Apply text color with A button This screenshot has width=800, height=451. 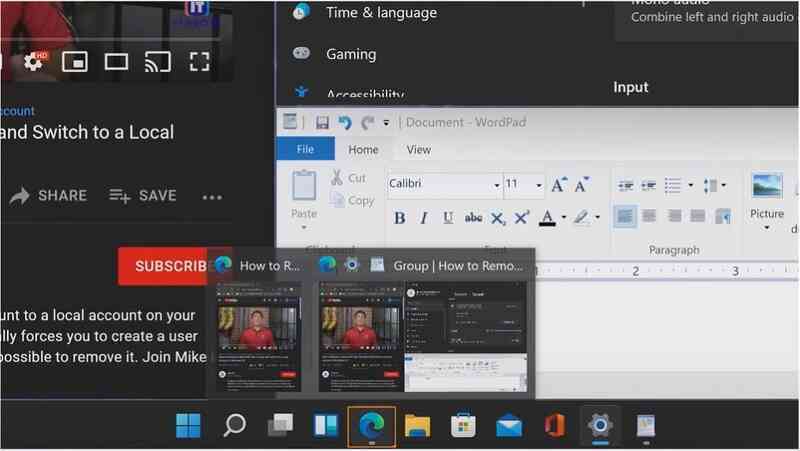click(547, 218)
